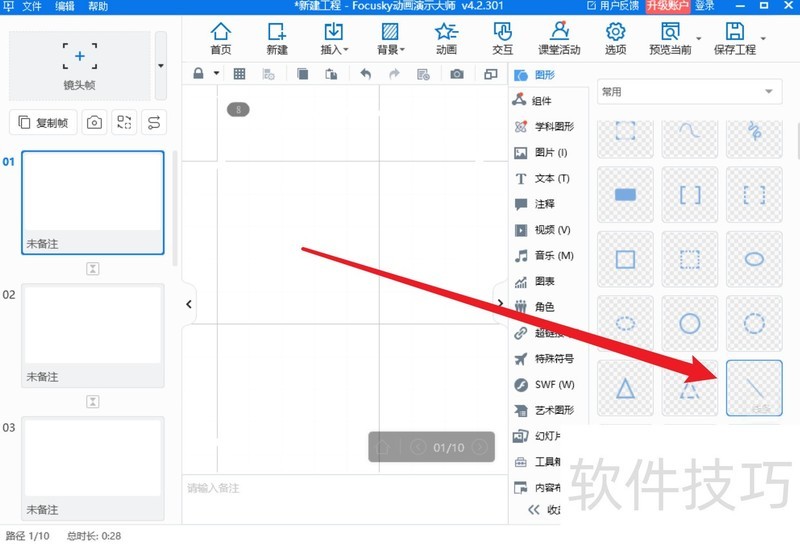Open the 选项 options gear
This screenshot has width=800, height=544.
(x=615, y=38)
